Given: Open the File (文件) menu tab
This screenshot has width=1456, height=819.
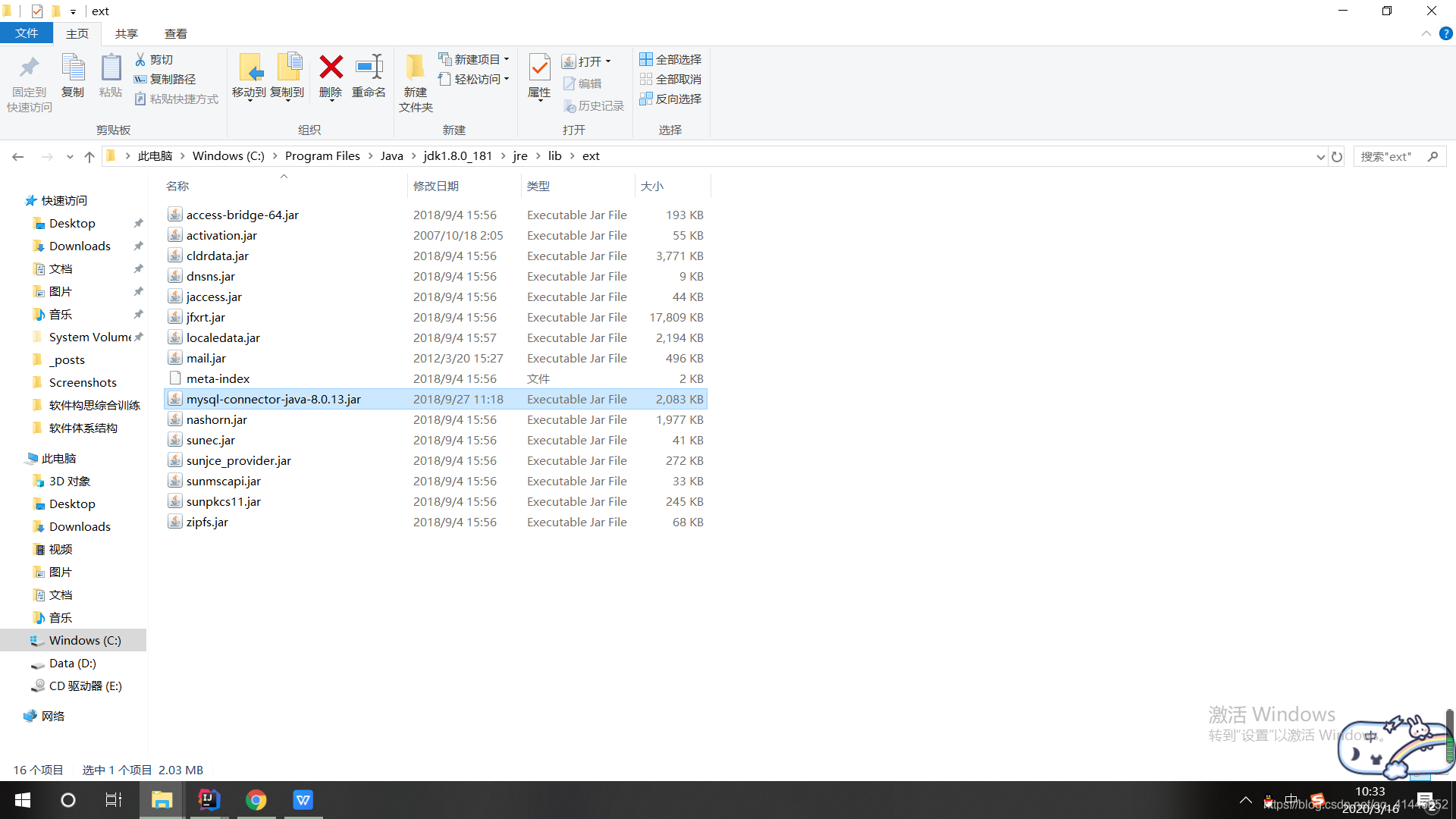Looking at the screenshot, I should point(26,33).
